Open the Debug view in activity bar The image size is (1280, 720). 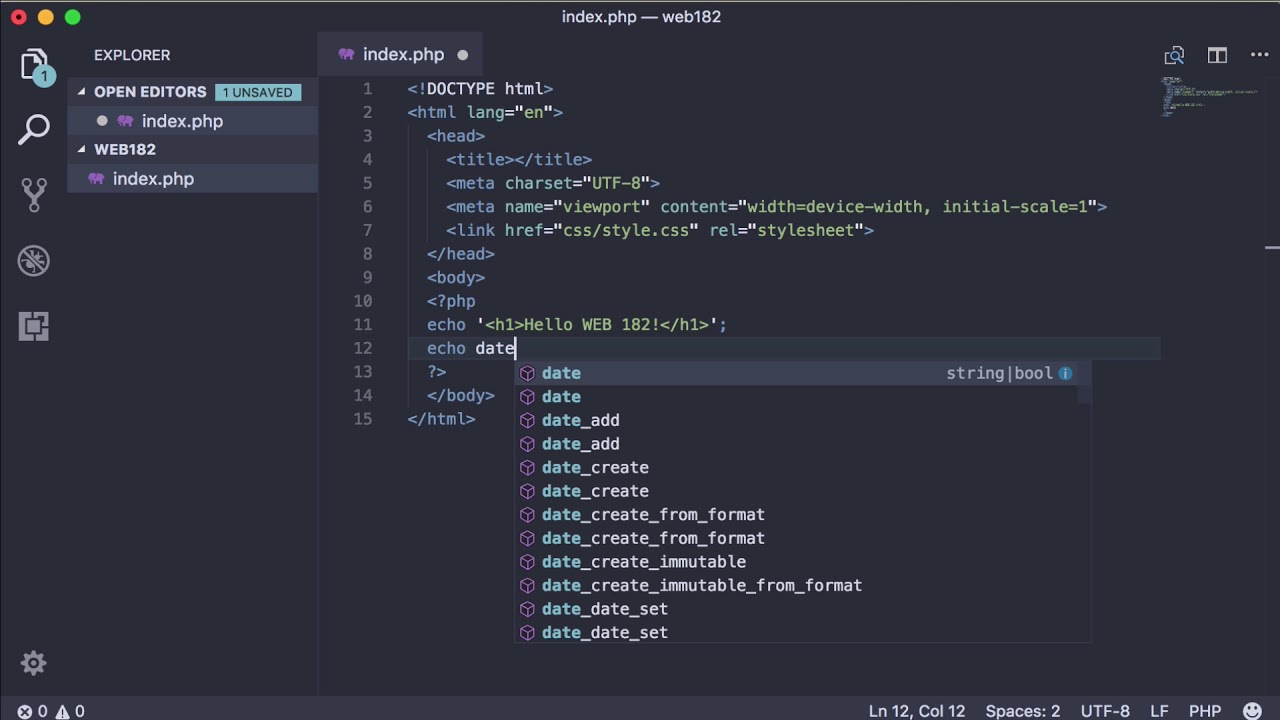(34, 261)
